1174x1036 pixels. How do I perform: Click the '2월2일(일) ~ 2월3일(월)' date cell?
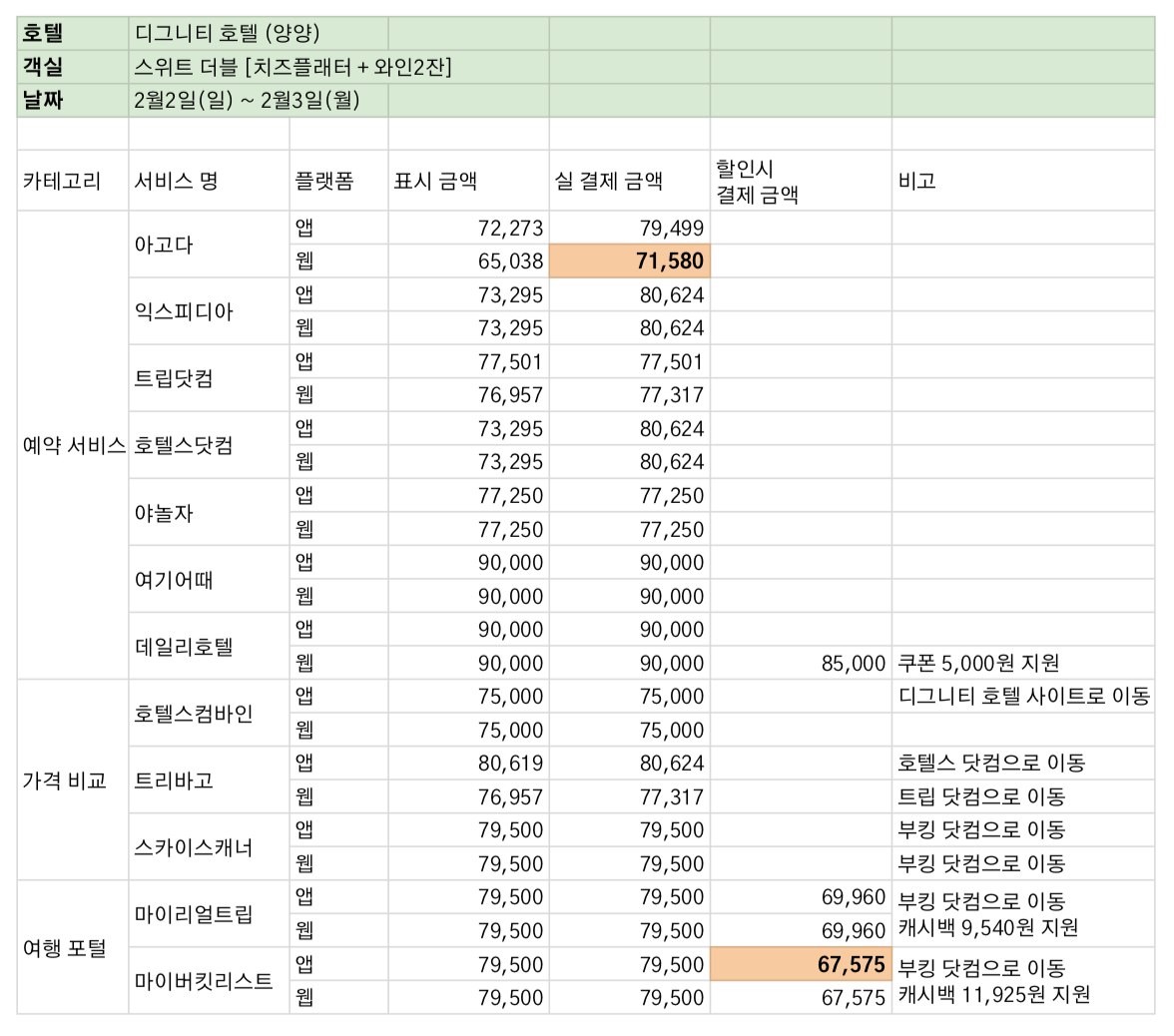[x=259, y=100]
